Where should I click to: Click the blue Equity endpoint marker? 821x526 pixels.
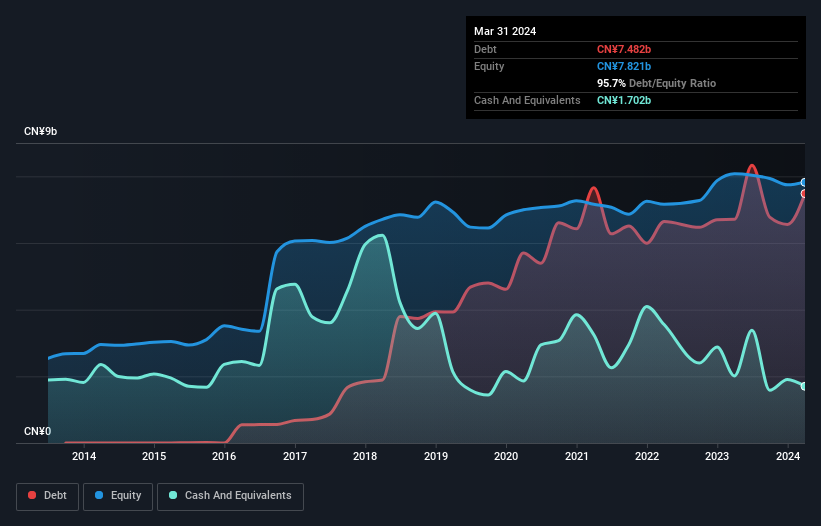point(804,183)
